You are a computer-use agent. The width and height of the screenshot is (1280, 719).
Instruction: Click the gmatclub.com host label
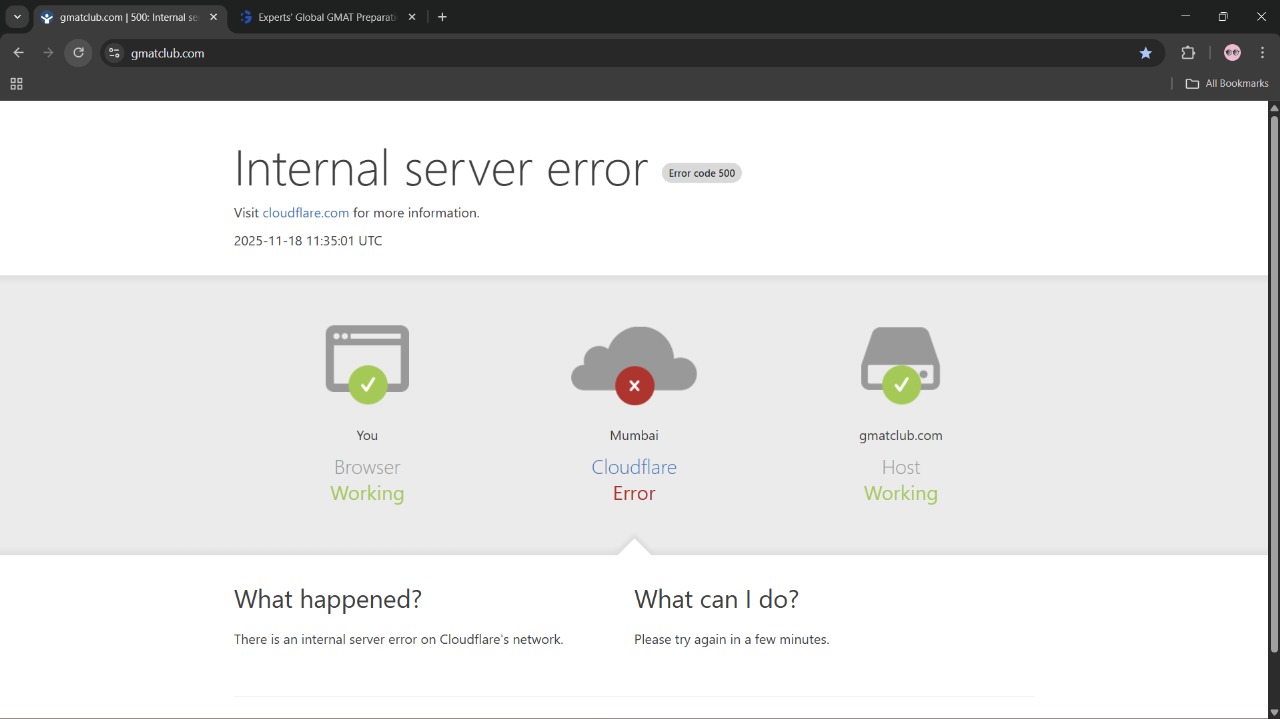901,435
